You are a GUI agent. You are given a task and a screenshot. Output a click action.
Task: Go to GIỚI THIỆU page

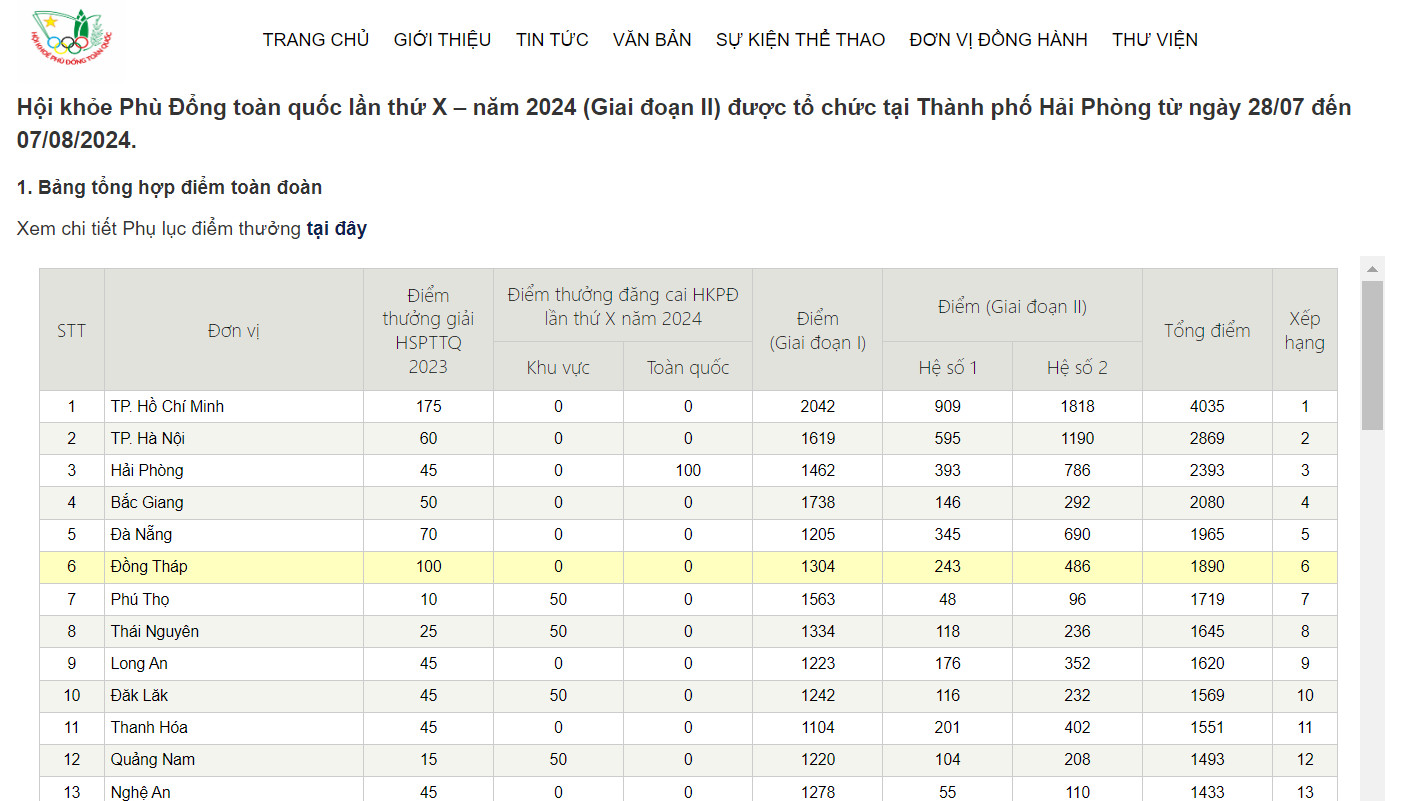[x=442, y=40]
